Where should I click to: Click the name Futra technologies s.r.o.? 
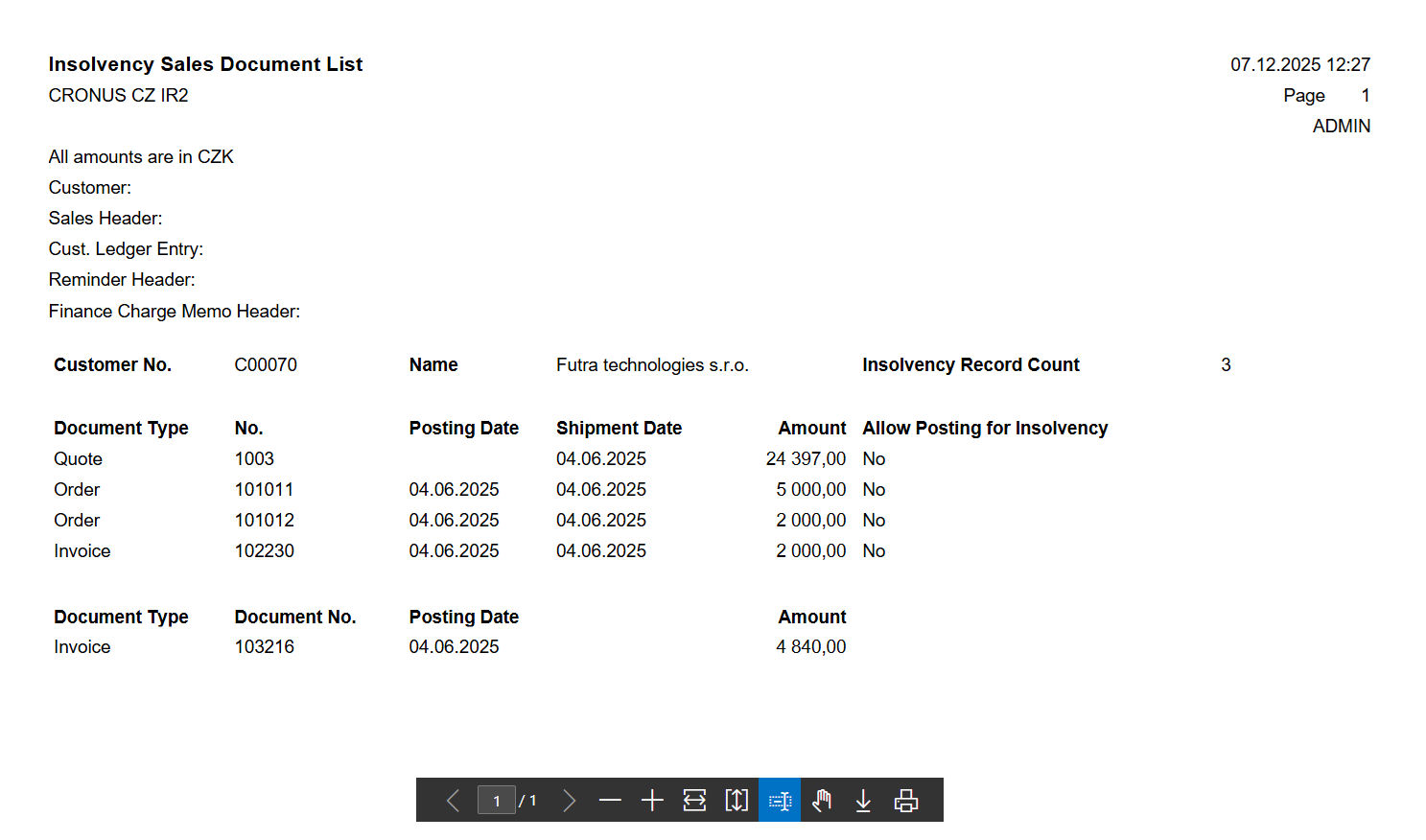tap(652, 364)
